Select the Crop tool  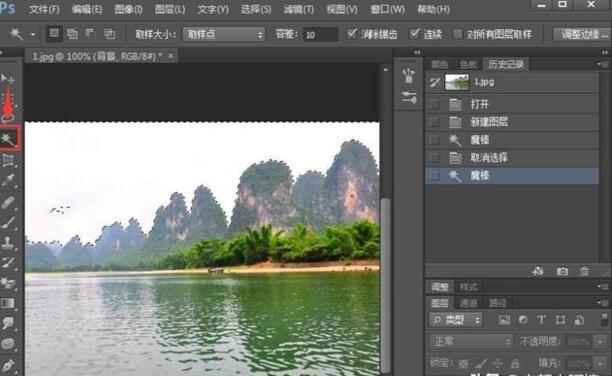(8, 160)
